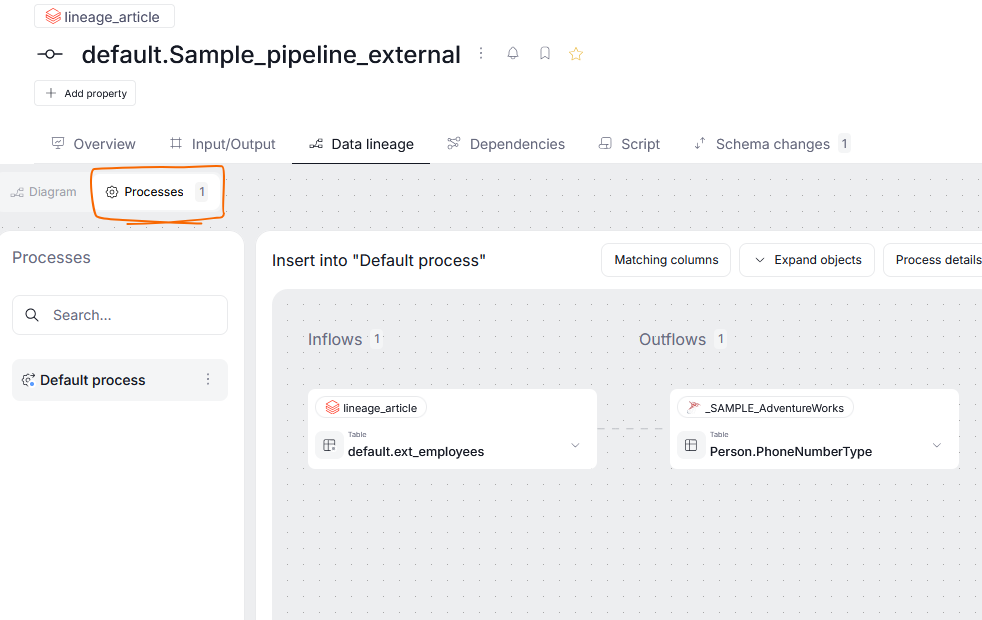Image resolution: width=982 pixels, height=620 pixels.
Task: Click the Add property button
Action: [85, 93]
